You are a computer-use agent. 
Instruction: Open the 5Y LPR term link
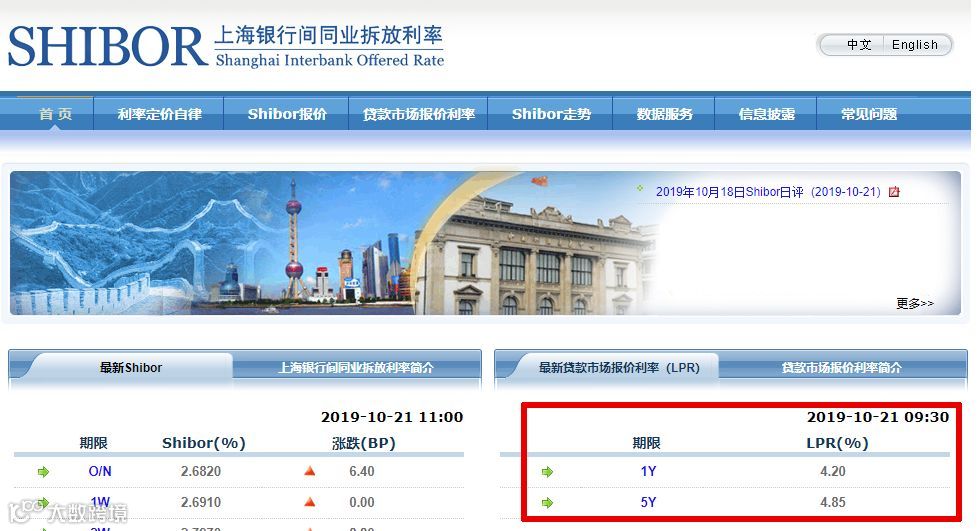648,502
